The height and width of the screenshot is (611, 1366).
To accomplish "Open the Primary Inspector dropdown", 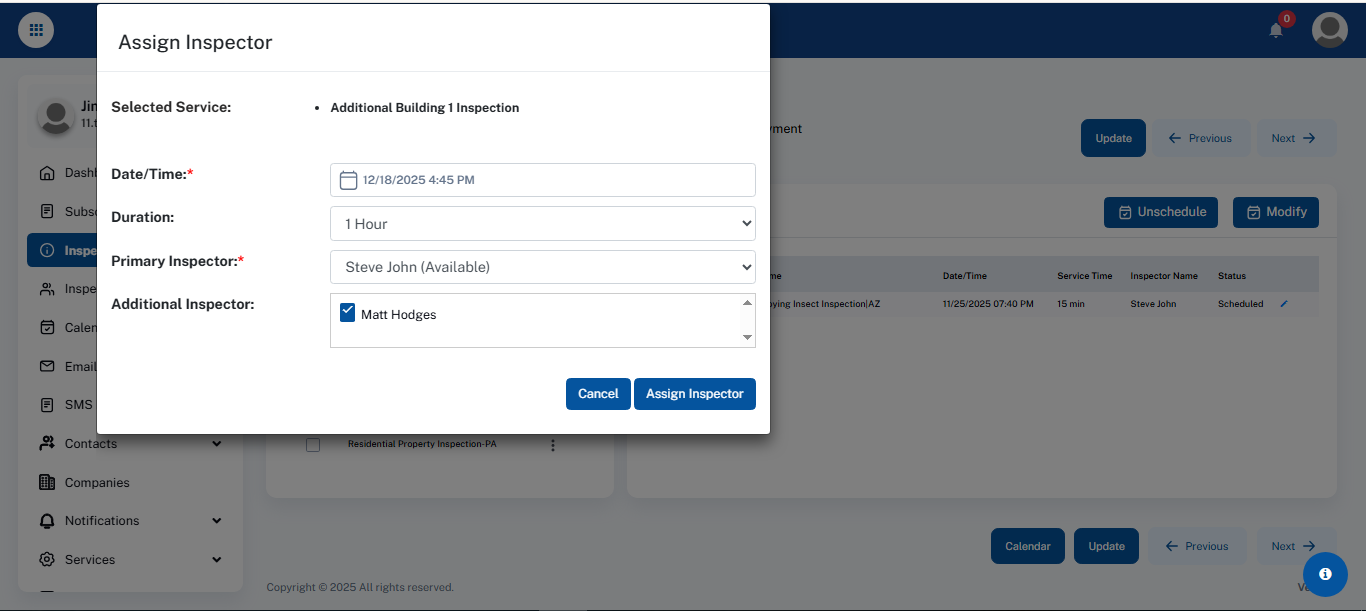I will [x=542, y=267].
